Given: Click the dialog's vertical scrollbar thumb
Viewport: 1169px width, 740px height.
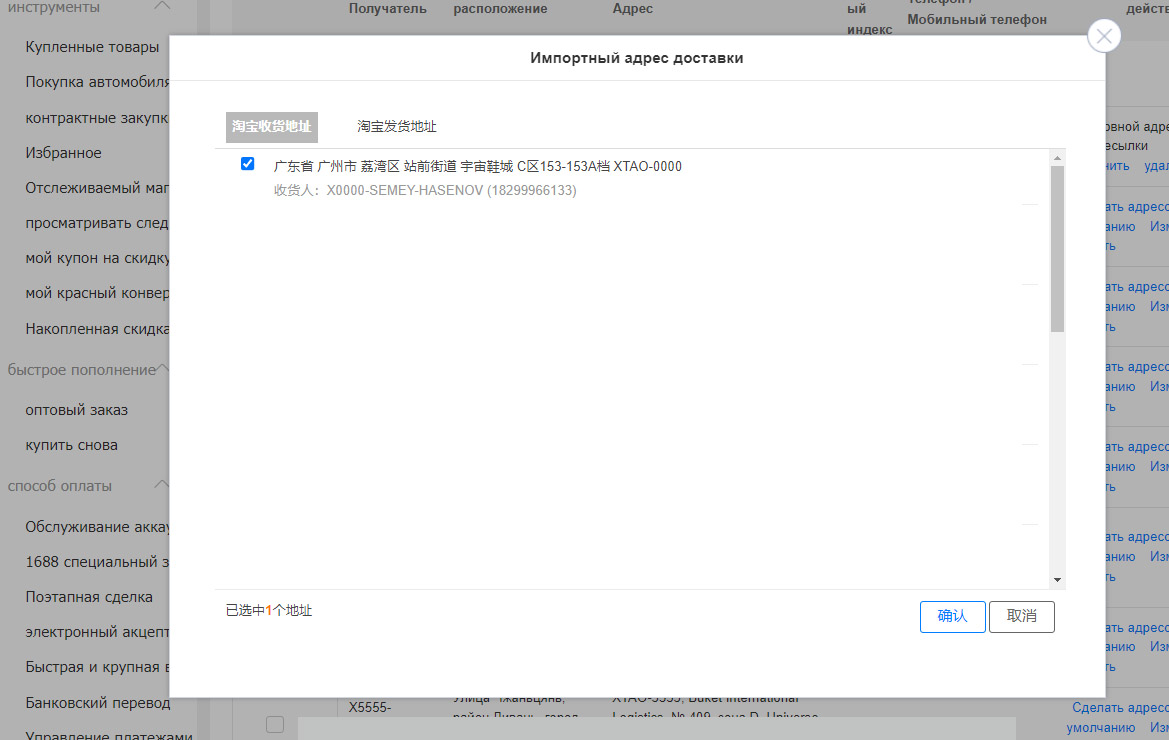Looking at the screenshot, I should click(x=1057, y=249).
